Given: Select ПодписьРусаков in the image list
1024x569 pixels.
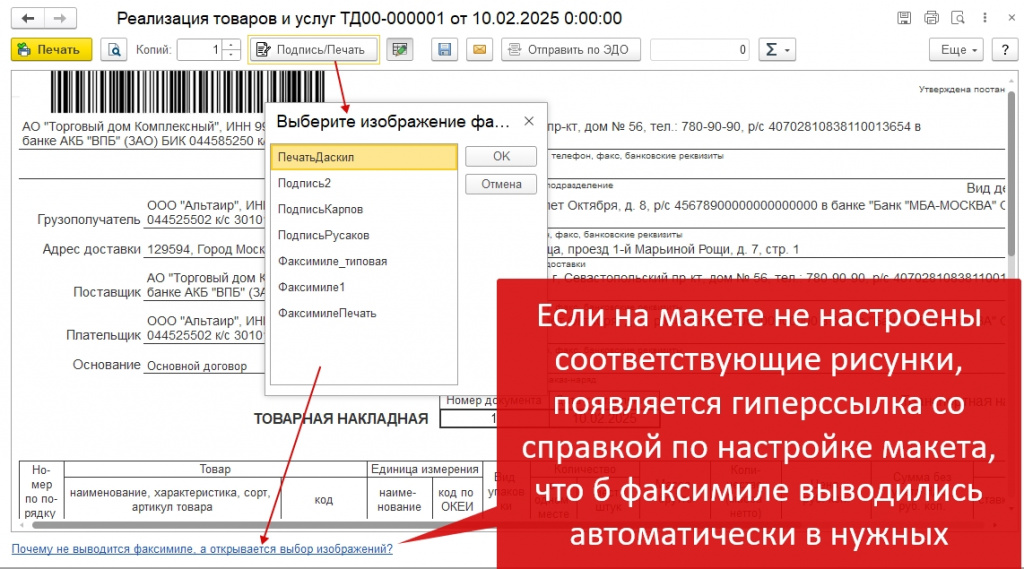Looking at the screenshot, I should 364,235.
